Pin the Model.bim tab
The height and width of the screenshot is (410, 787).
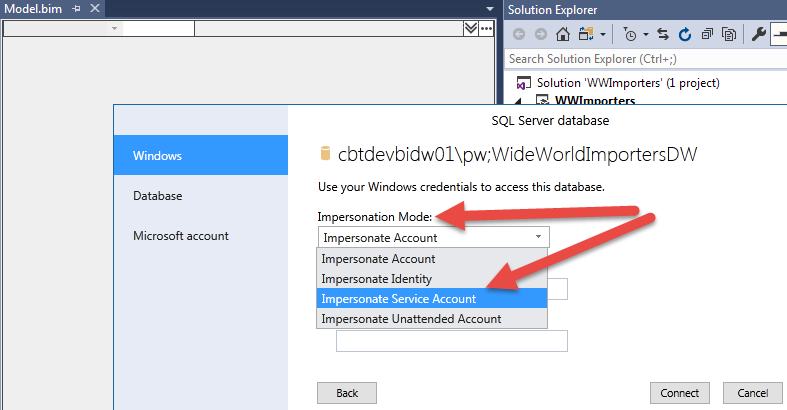pos(76,8)
